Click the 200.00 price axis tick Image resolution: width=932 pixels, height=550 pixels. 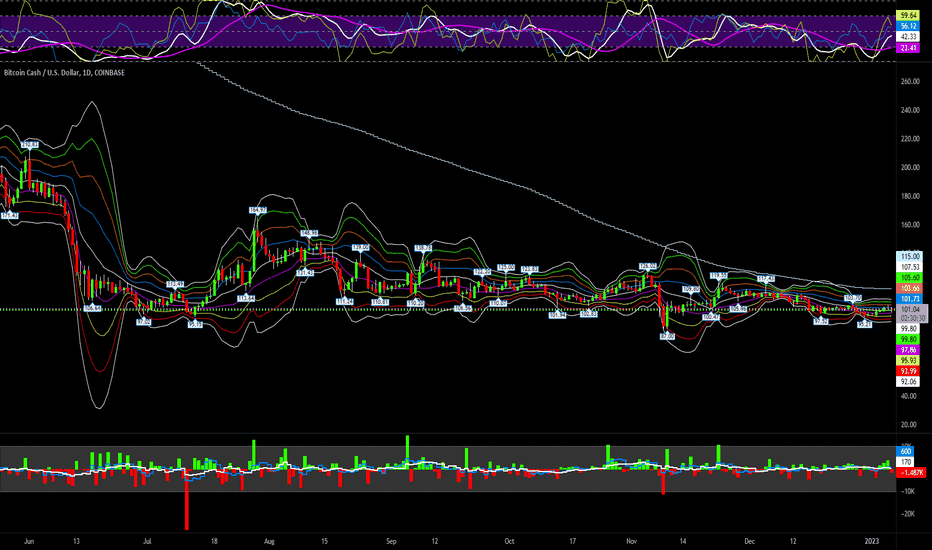pos(910,167)
